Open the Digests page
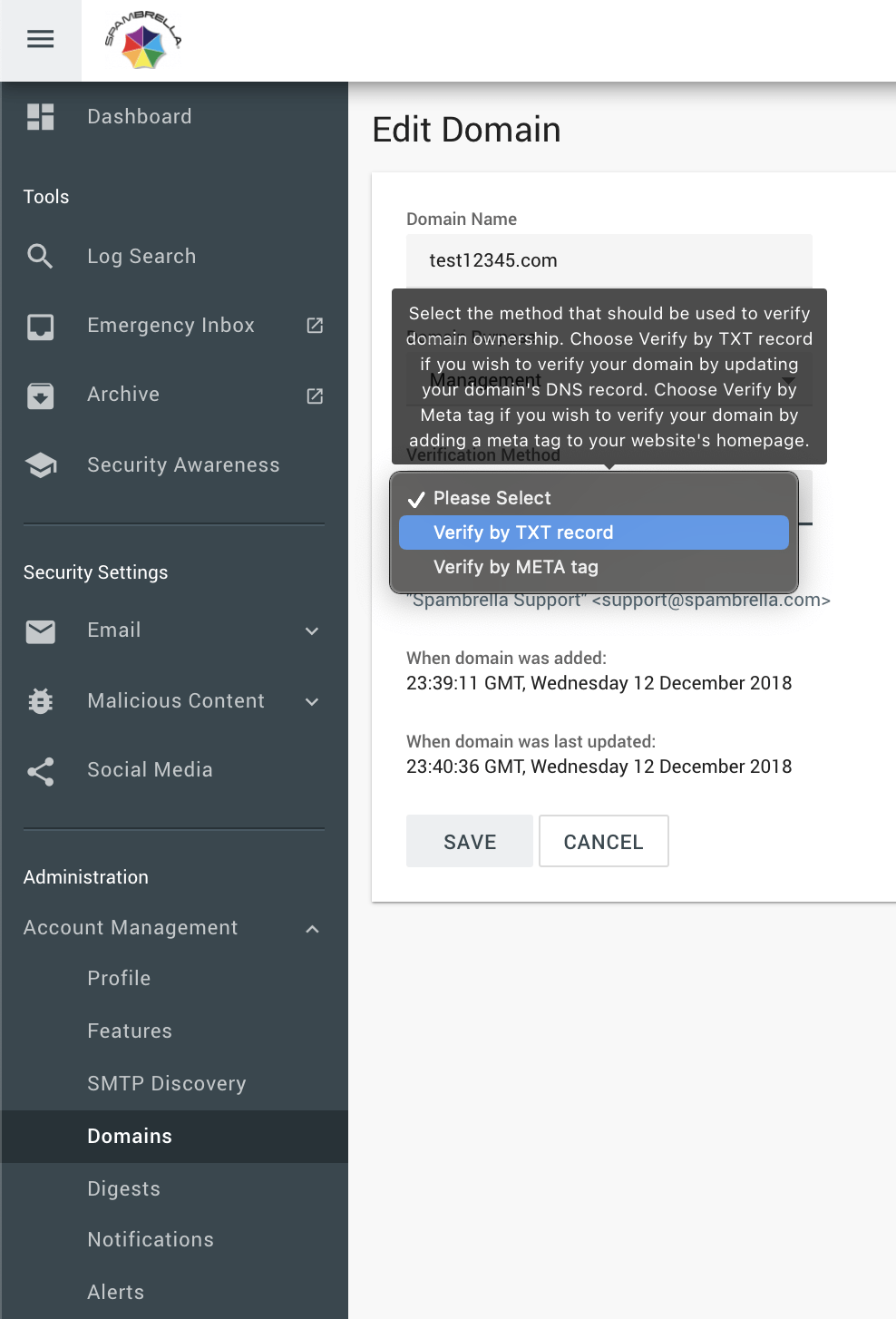This screenshot has width=896, height=1319. pos(123,1188)
